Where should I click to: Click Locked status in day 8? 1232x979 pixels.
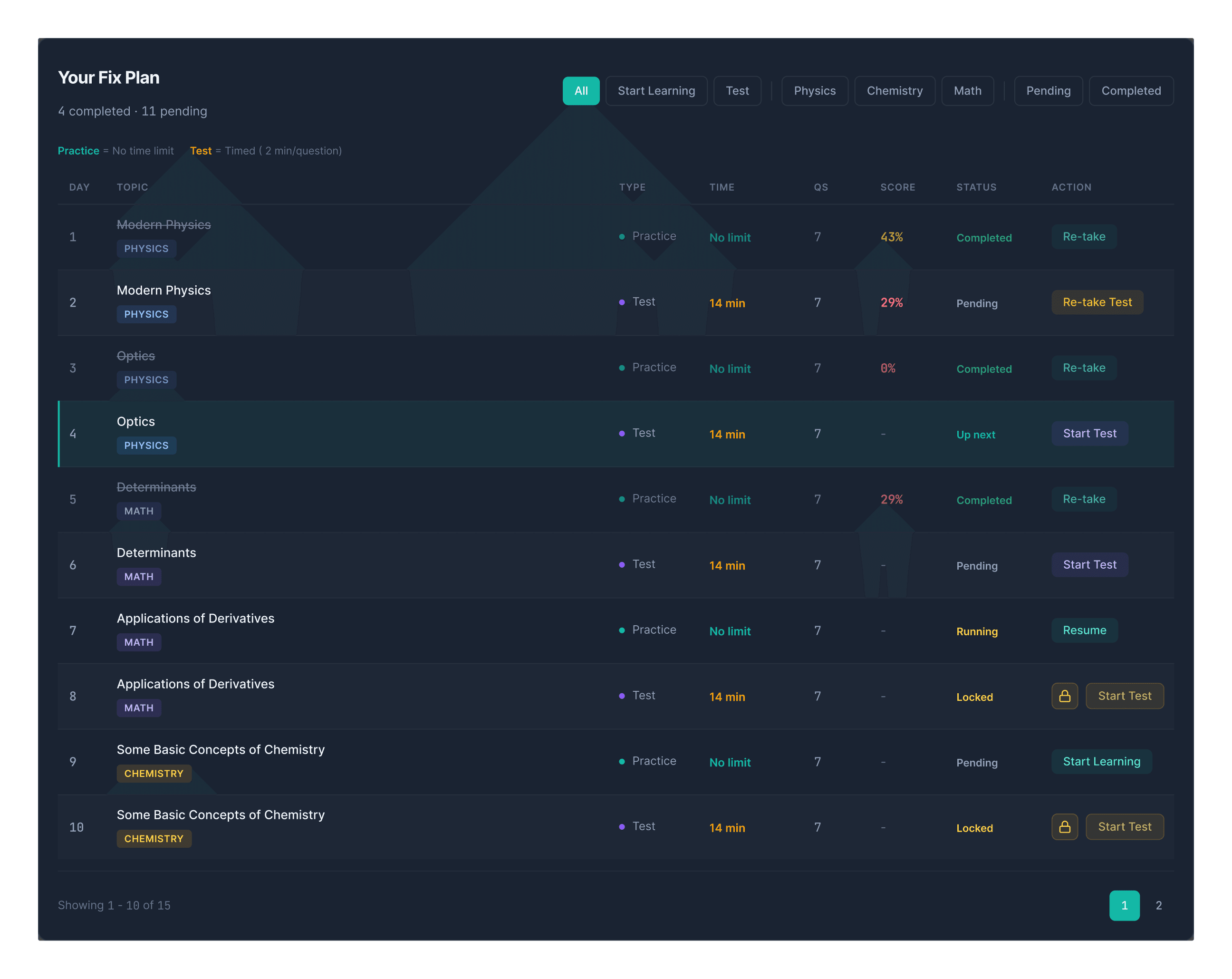974,697
